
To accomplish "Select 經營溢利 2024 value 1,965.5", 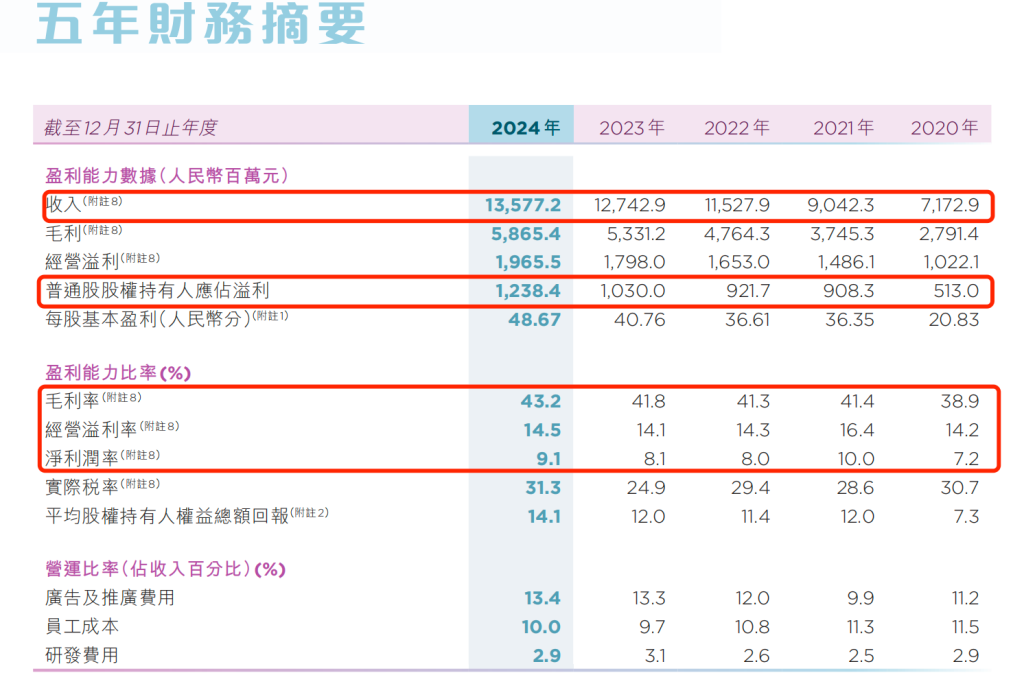I will (x=529, y=262).
